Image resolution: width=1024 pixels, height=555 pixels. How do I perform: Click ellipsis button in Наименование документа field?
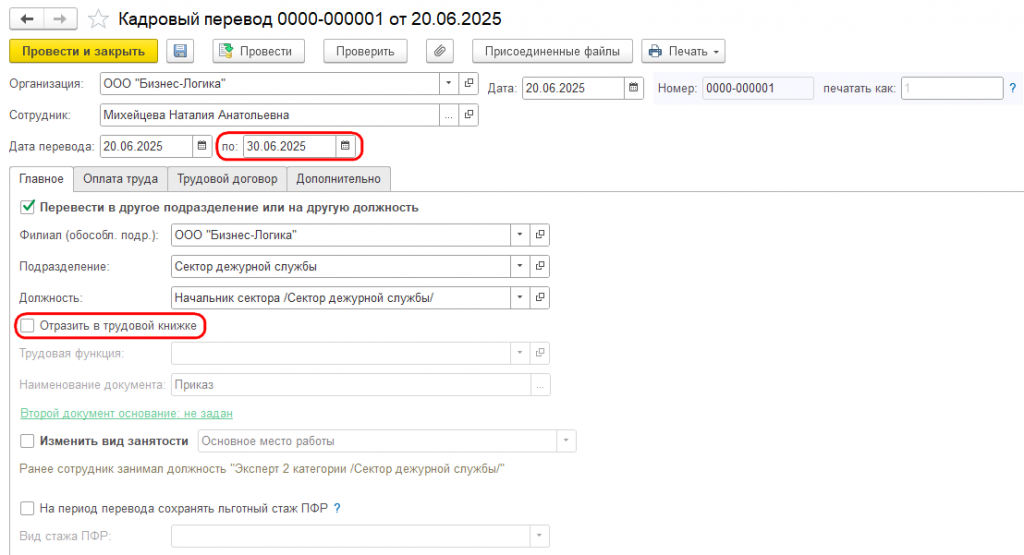coord(540,385)
